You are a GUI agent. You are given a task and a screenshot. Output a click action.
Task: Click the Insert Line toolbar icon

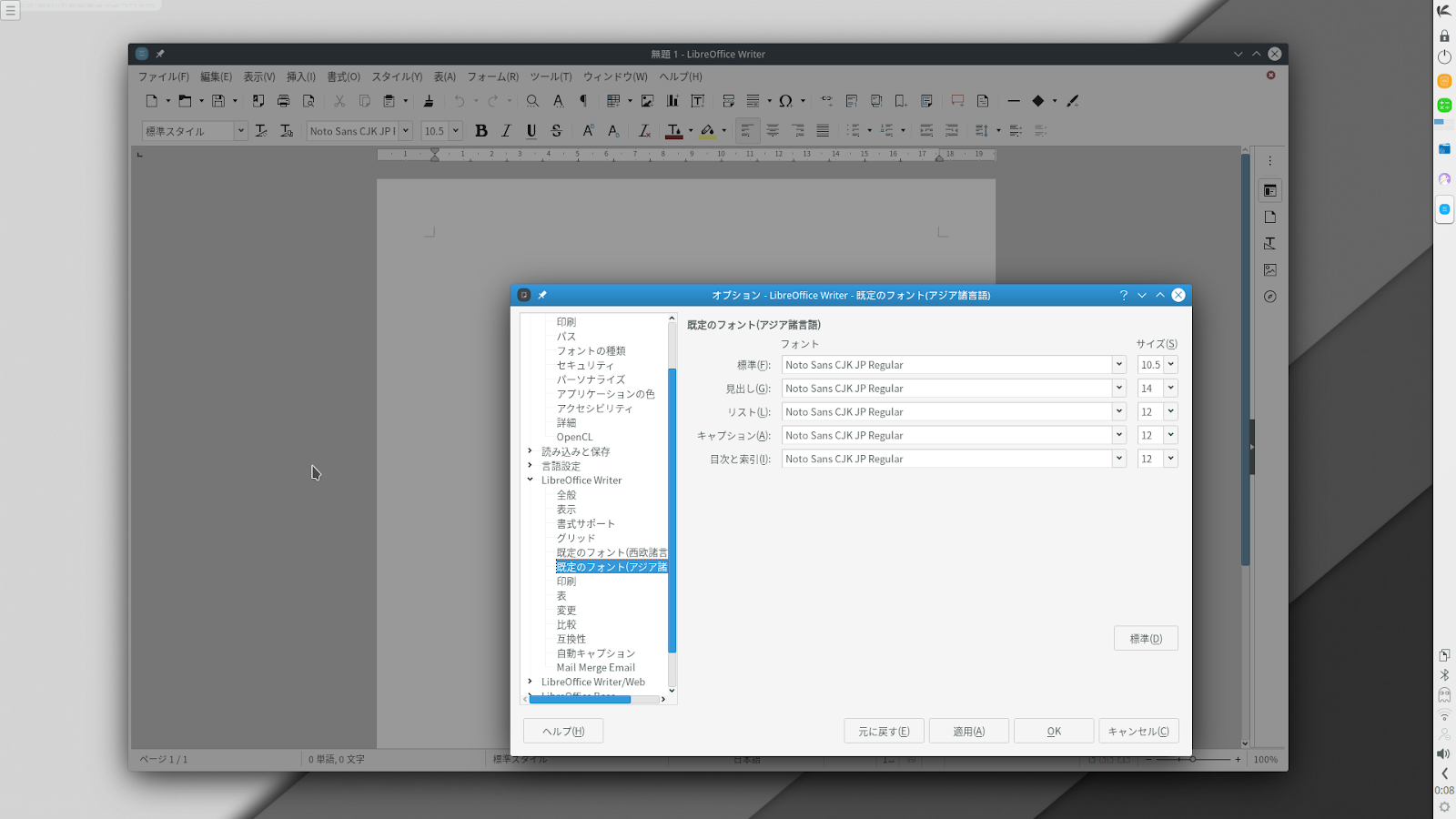[1014, 101]
